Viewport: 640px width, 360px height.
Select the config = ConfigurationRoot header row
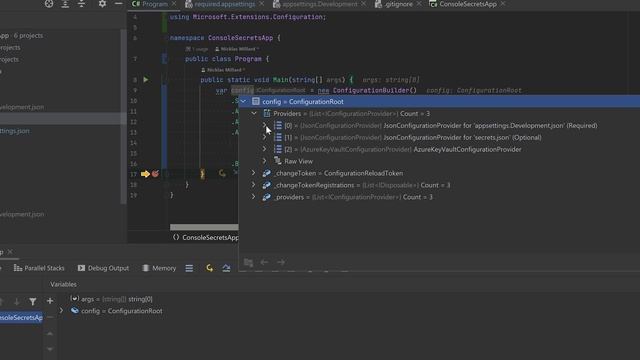click(439, 102)
